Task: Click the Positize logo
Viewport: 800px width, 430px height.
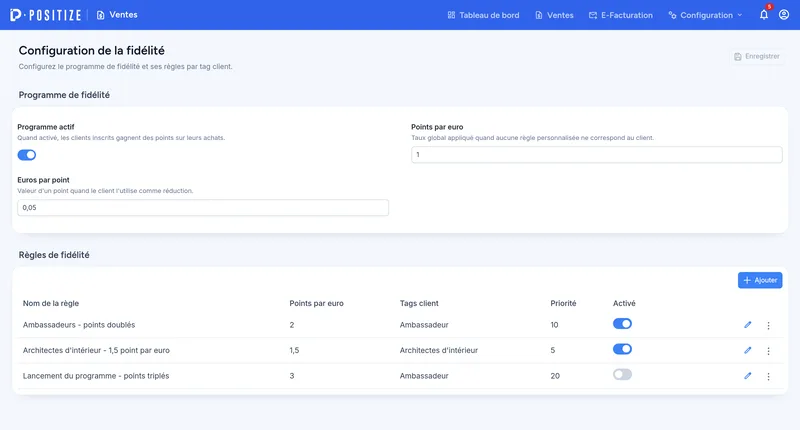Action: 45,15
